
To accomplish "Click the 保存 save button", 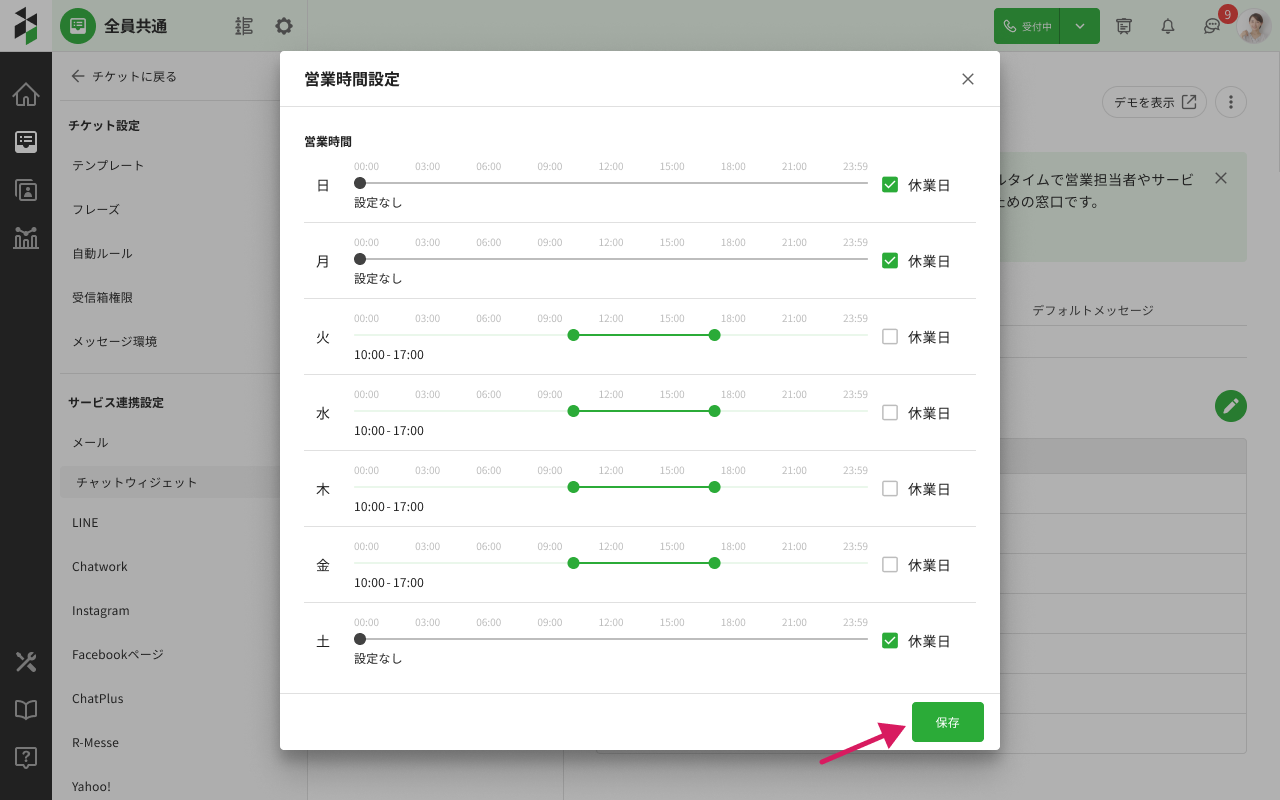I will (947, 722).
